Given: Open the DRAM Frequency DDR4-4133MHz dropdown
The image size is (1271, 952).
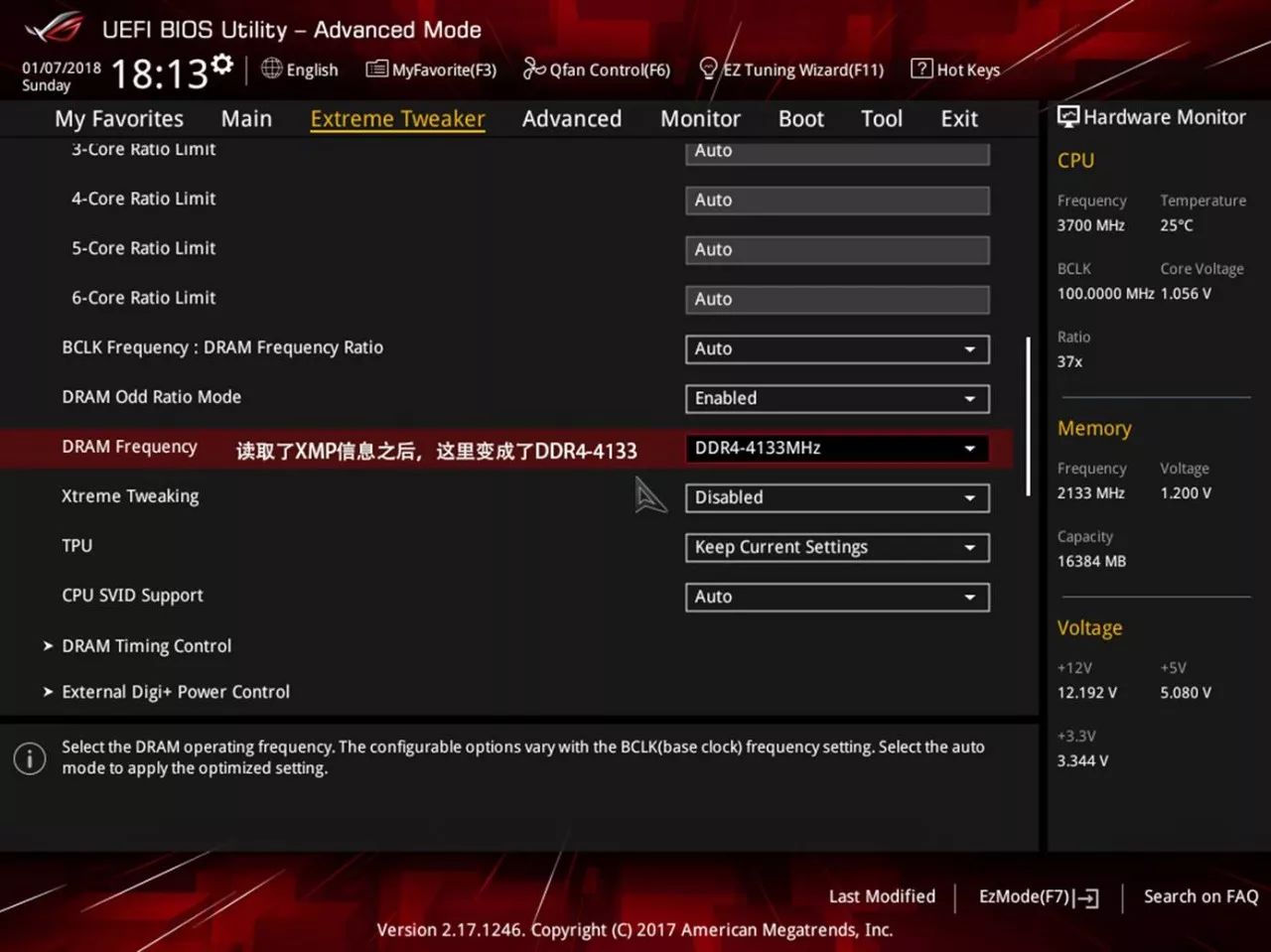Looking at the screenshot, I should click(x=837, y=448).
